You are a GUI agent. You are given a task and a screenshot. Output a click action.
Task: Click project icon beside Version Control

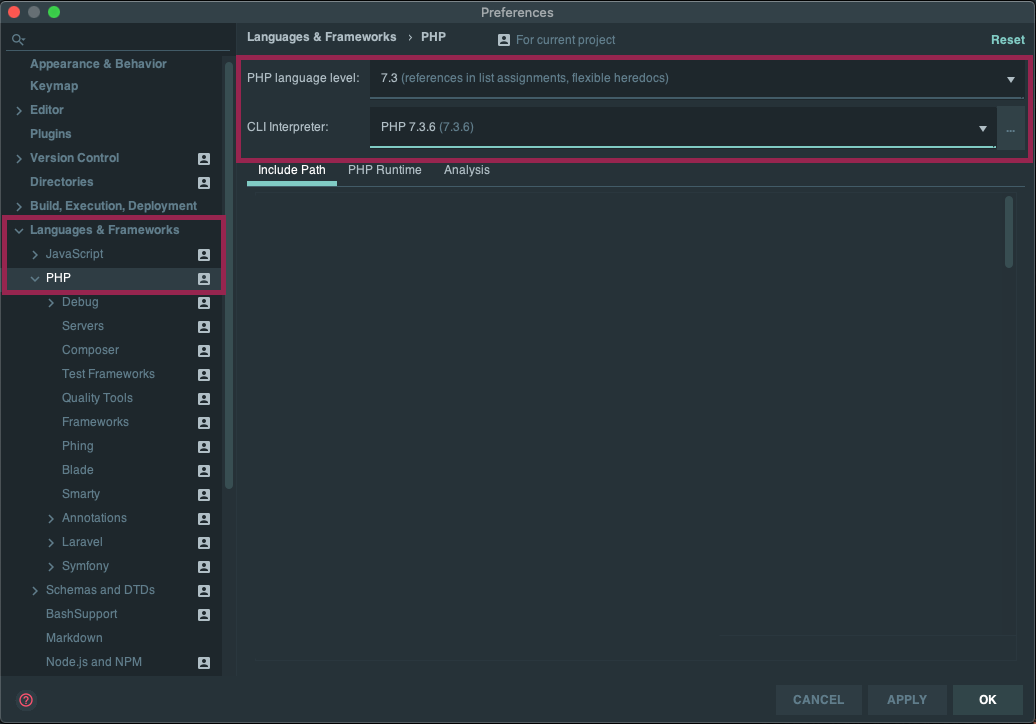(x=204, y=159)
